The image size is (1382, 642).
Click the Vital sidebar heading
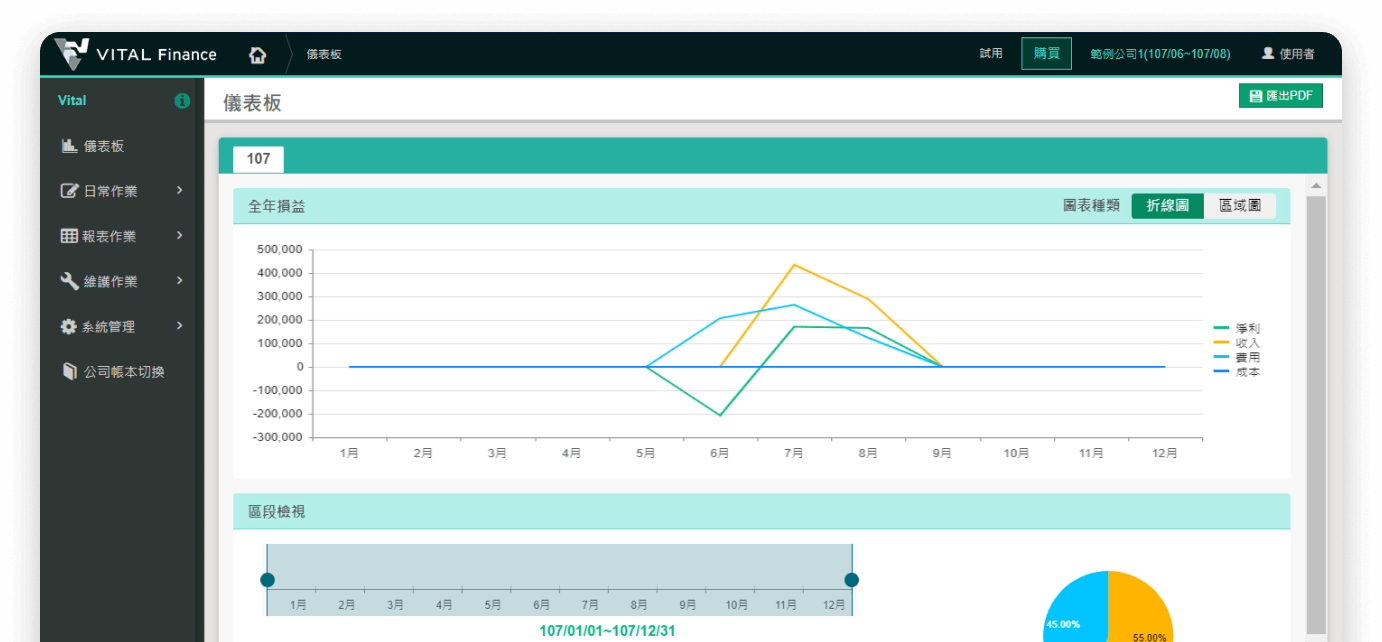pos(72,101)
